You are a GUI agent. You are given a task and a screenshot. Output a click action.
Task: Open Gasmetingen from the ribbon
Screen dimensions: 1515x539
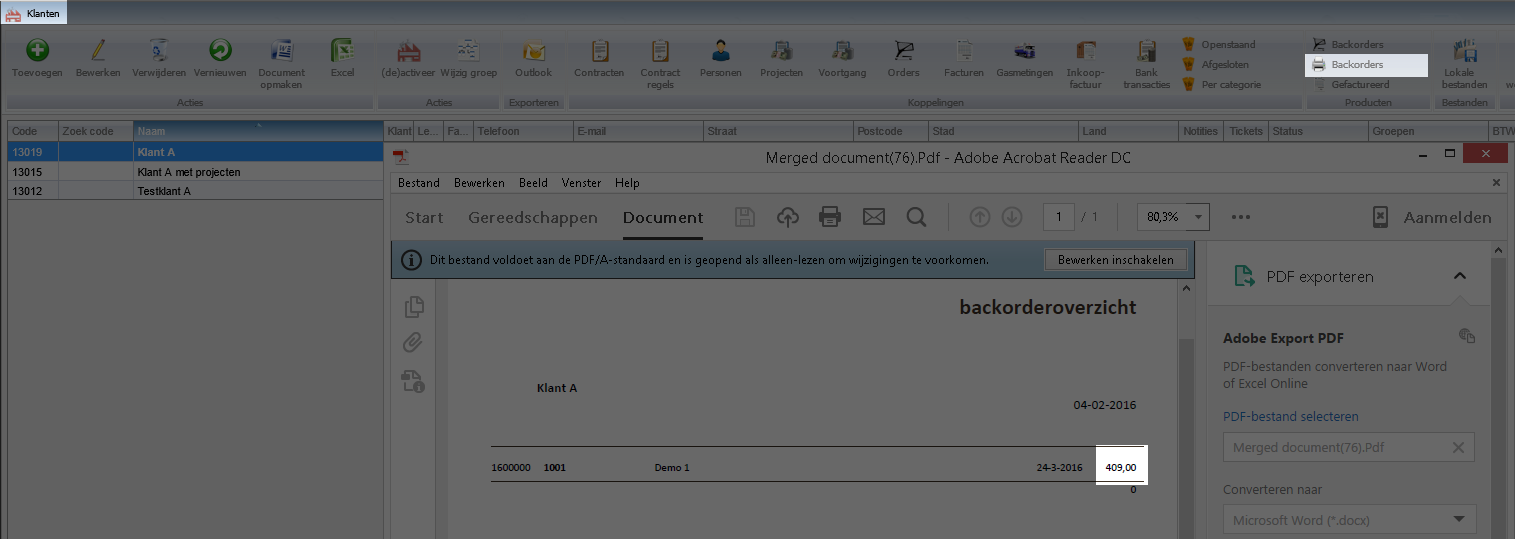click(x=1024, y=52)
